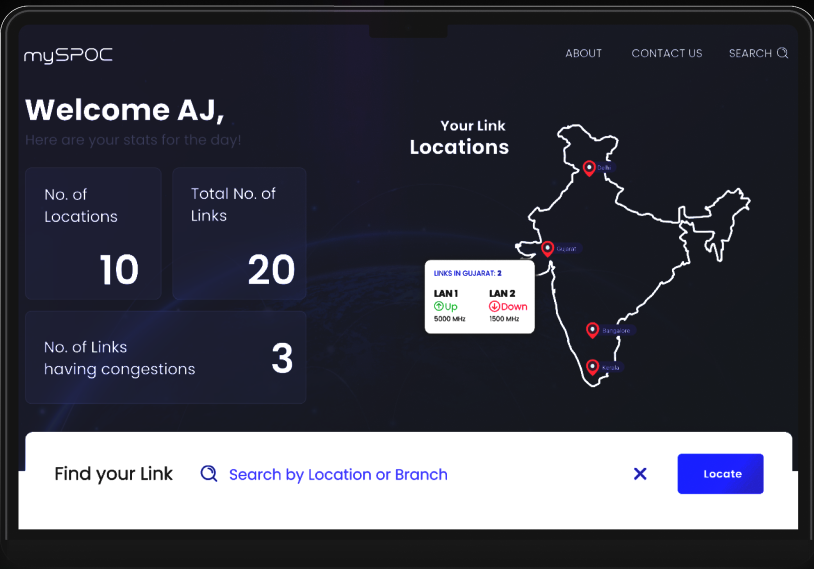
Task: Open the ABOUT page from the header
Action: pos(583,53)
